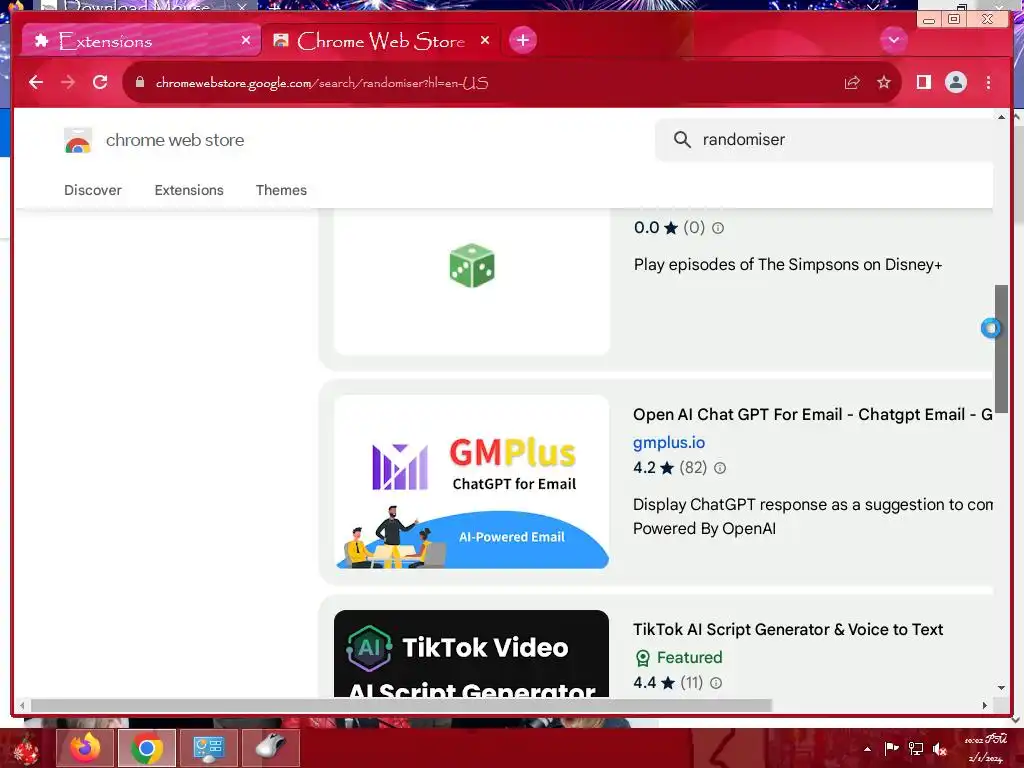1024x768 pixels.
Task: Open the Themes section
Action: 281,190
